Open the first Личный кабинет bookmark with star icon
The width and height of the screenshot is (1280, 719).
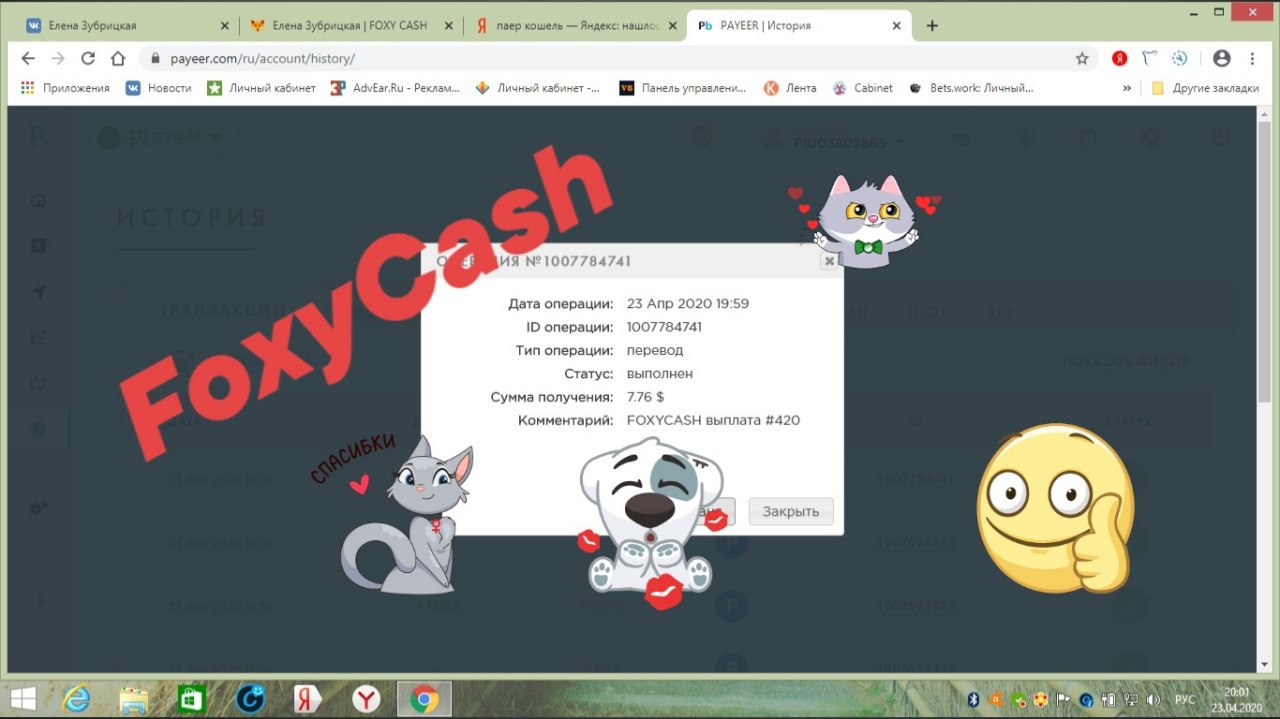[x=261, y=88]
